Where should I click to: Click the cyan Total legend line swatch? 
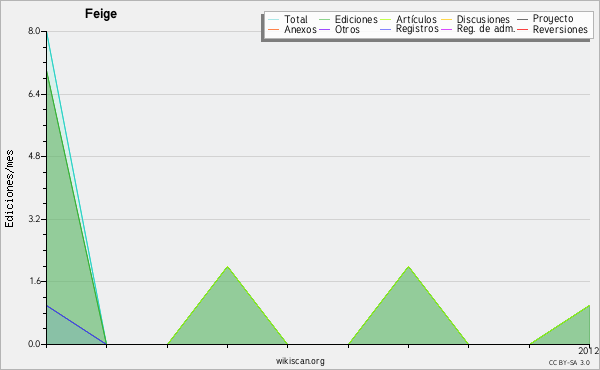point(274,19)
